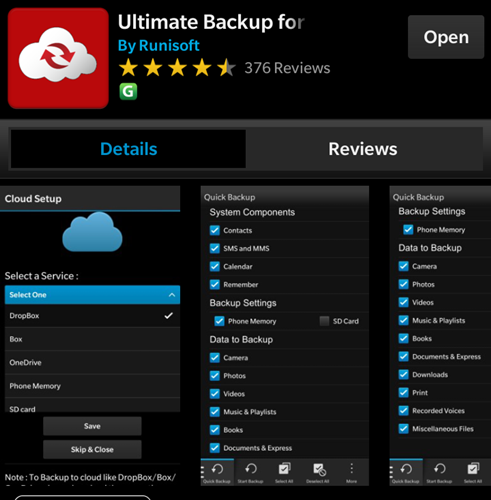Select the Details tab
The image size is (491, 500).
(x=129, y=149)
